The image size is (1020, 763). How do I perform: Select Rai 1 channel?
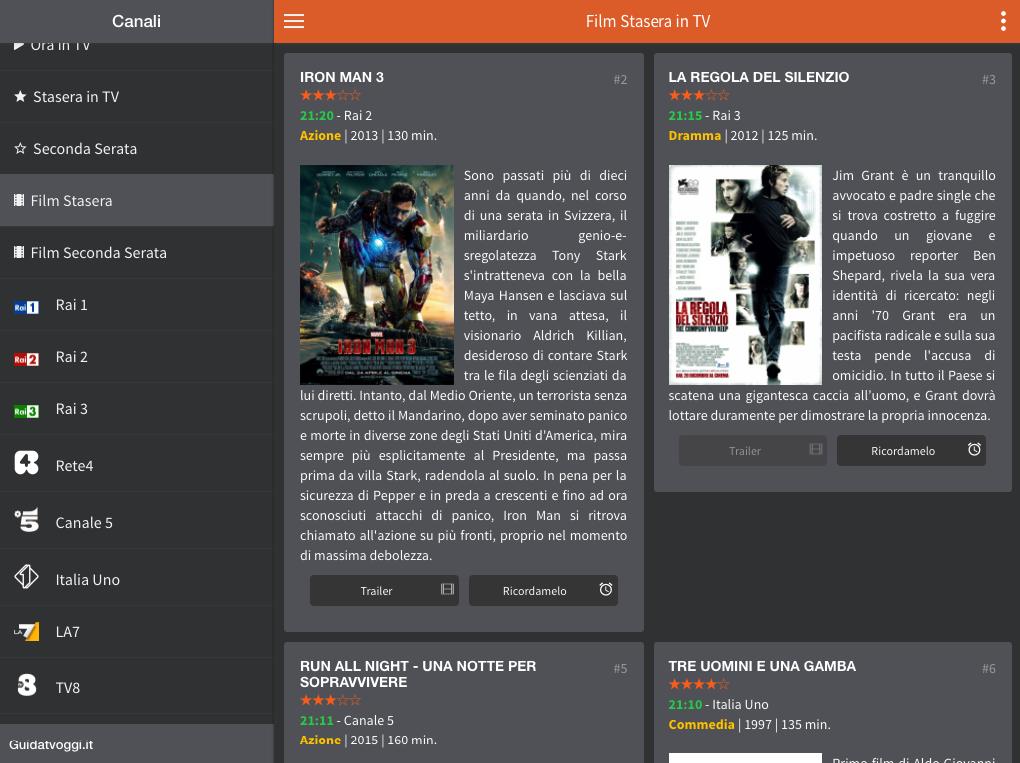point(137,305)
